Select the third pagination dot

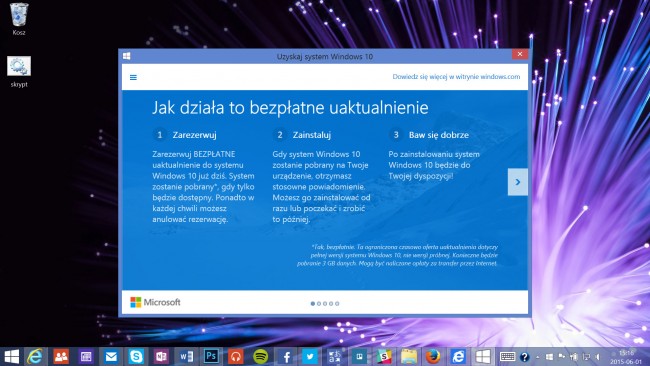(x=325, y=303)
